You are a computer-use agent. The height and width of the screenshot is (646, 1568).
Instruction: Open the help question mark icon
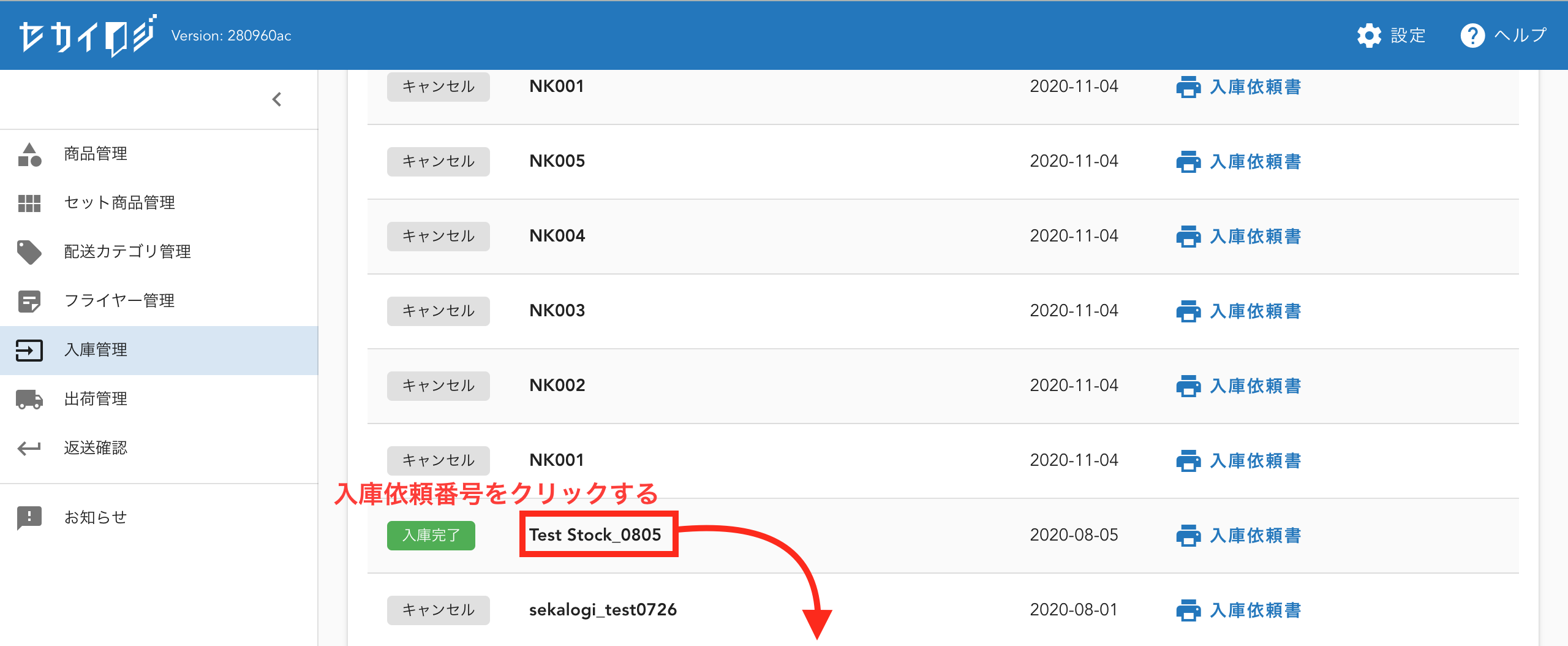point(1472,36)
